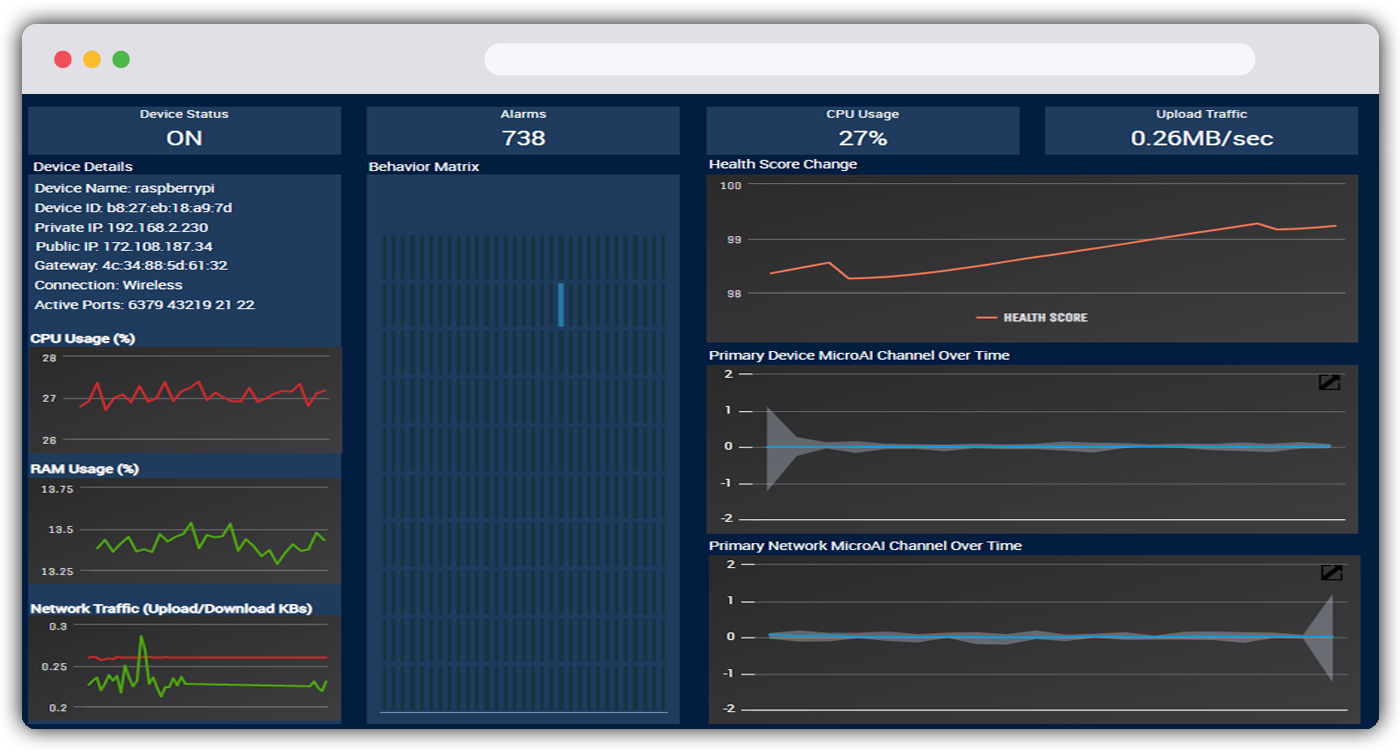Open the Alarms card showing 738
Viewport: 1400px width, 755px height.
click(523, 130)
